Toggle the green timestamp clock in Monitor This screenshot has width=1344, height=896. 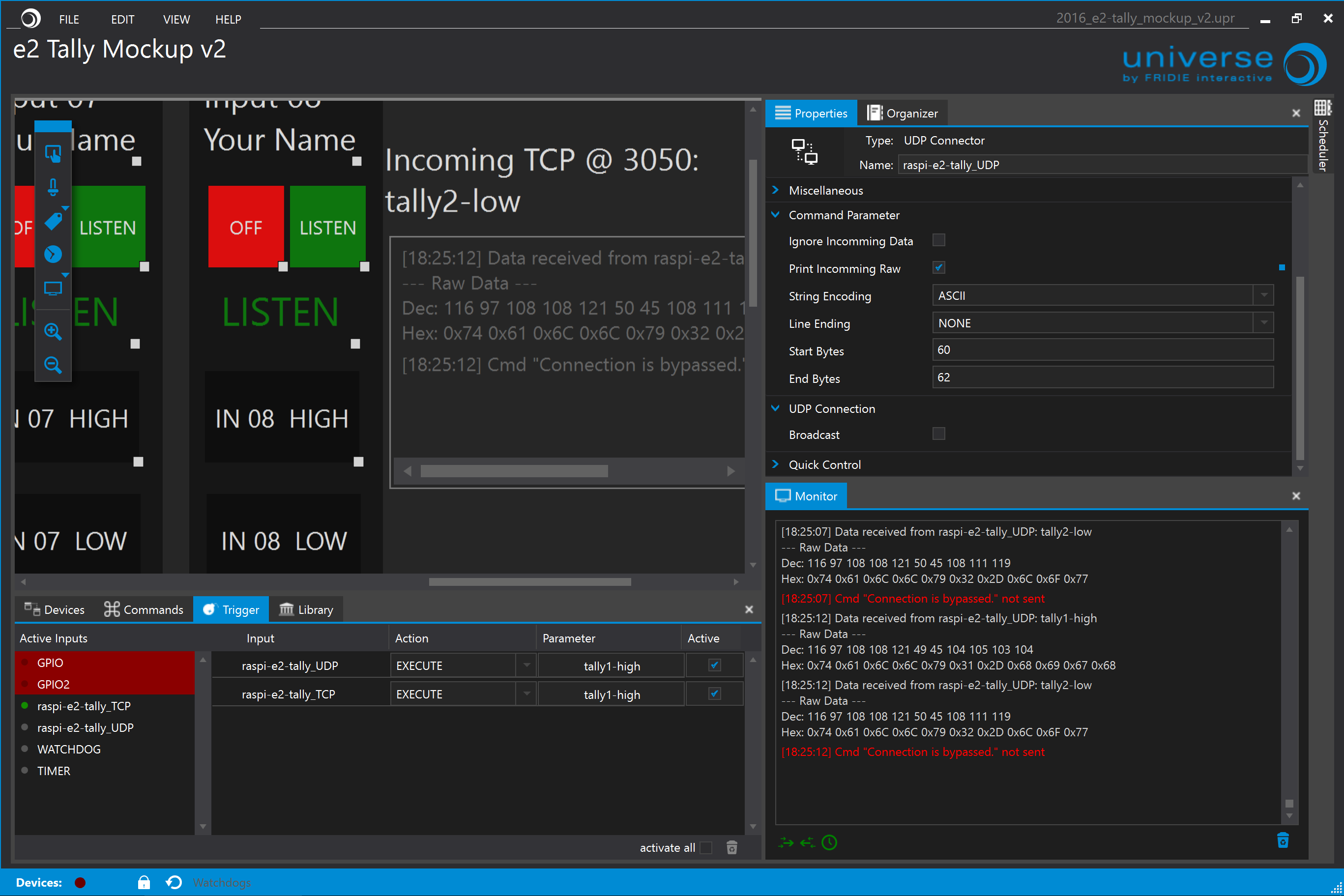pyautogui.click(x=829, y=842)
